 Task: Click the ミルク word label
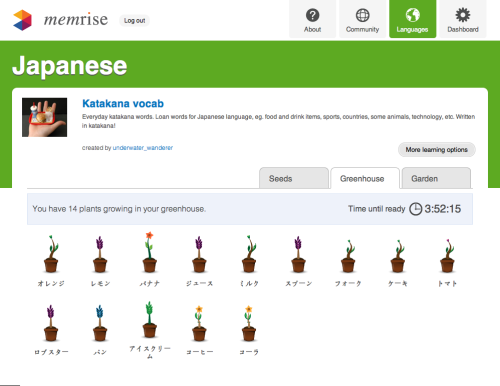coord(249,283)
